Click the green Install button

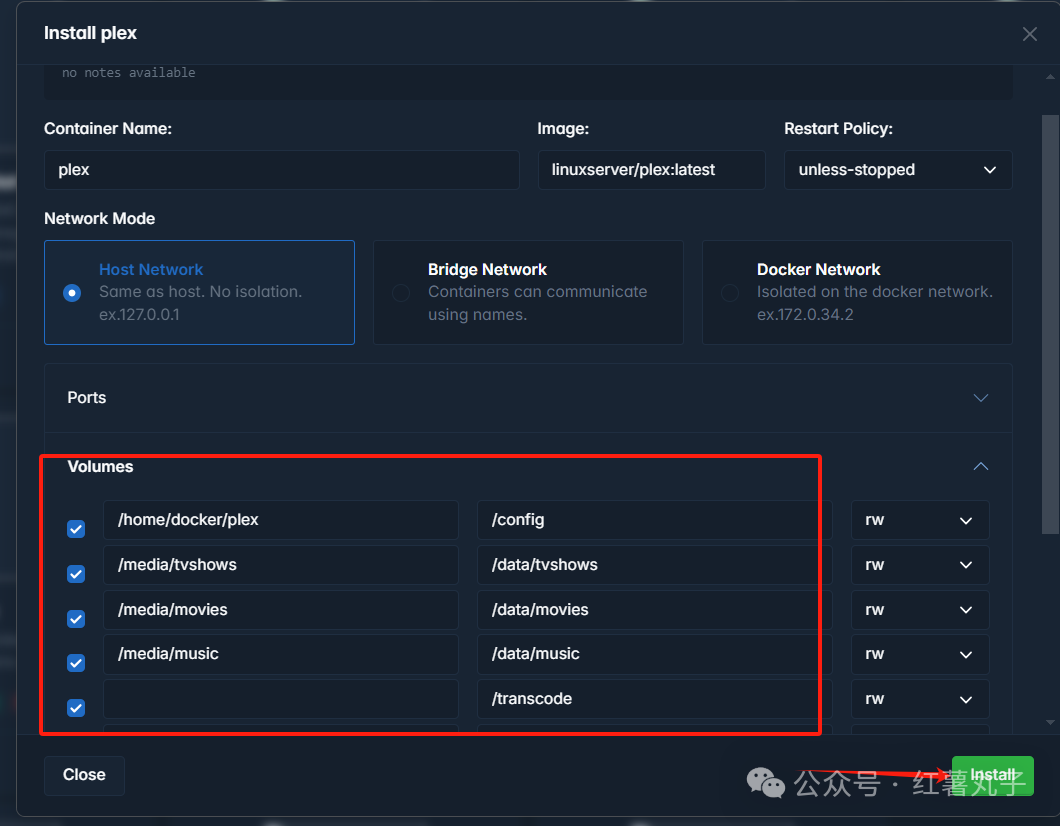point(992,775)
